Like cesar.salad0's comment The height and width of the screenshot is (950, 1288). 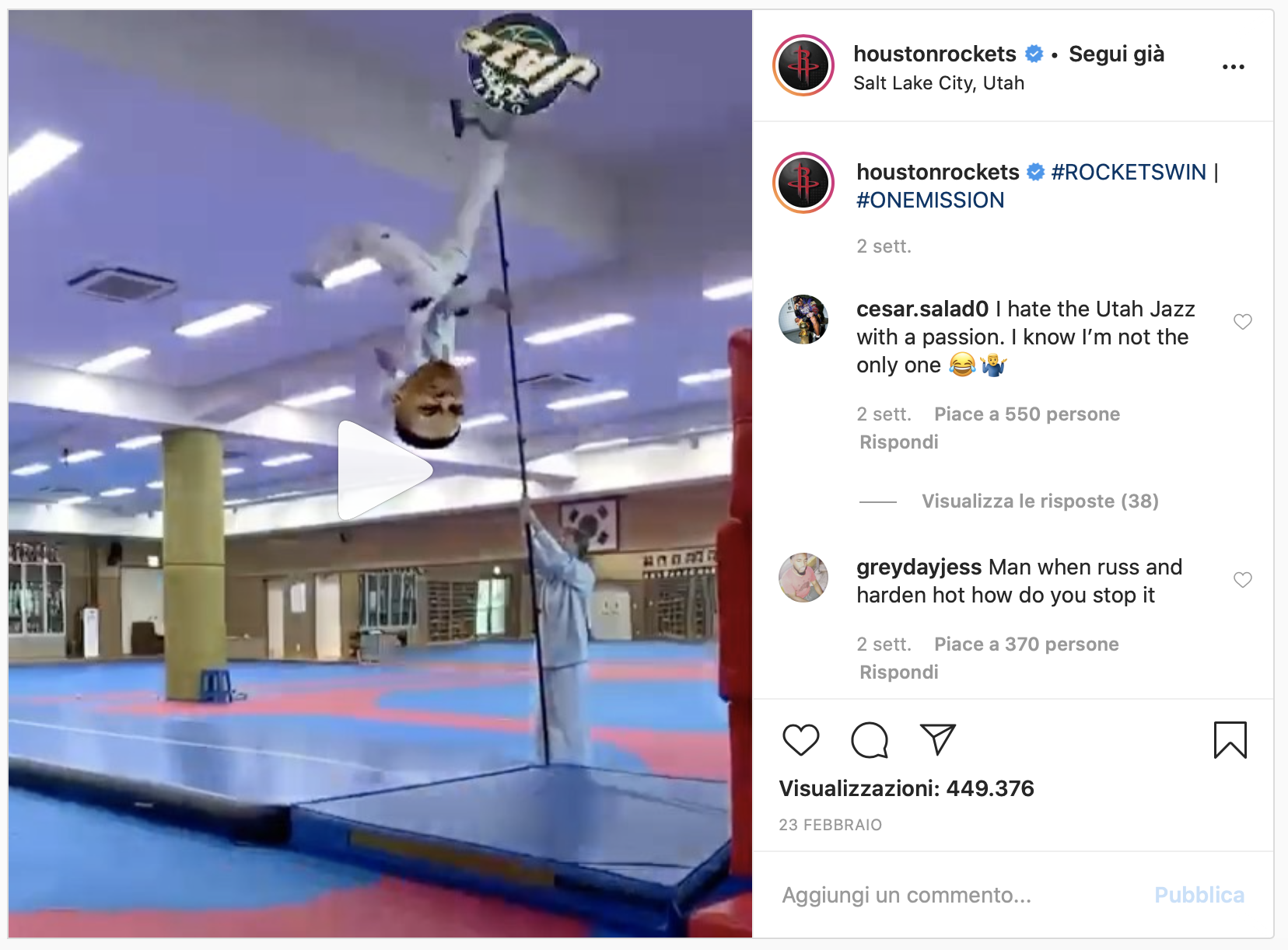pos(1243,321)
